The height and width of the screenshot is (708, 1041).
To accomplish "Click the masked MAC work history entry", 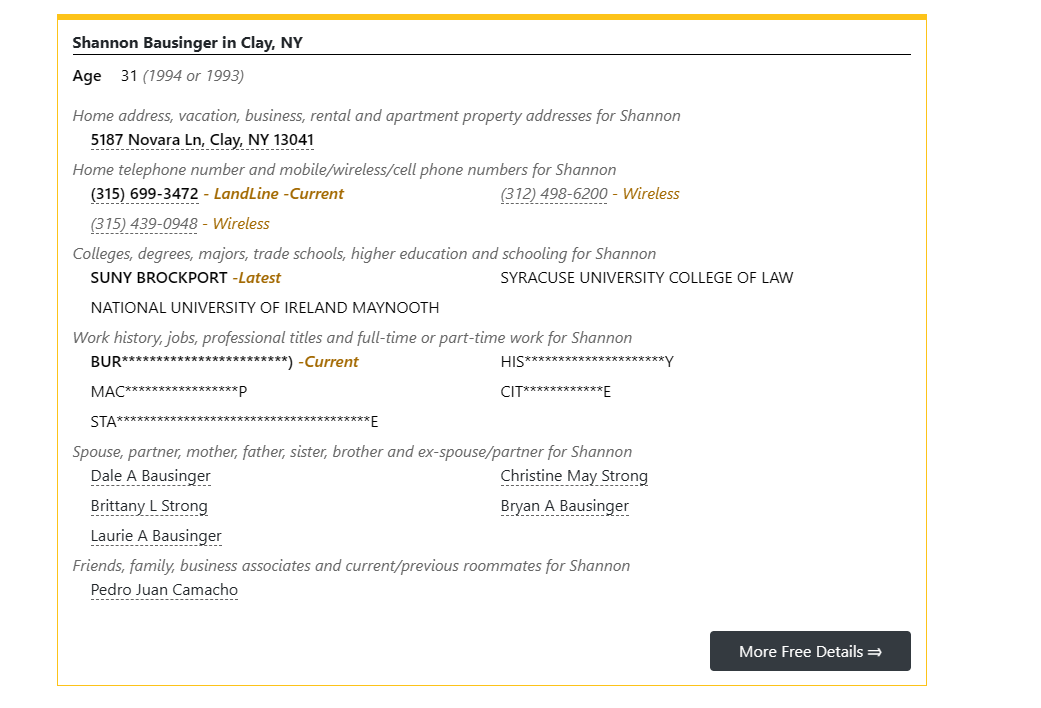I will [x=168, y=392].
